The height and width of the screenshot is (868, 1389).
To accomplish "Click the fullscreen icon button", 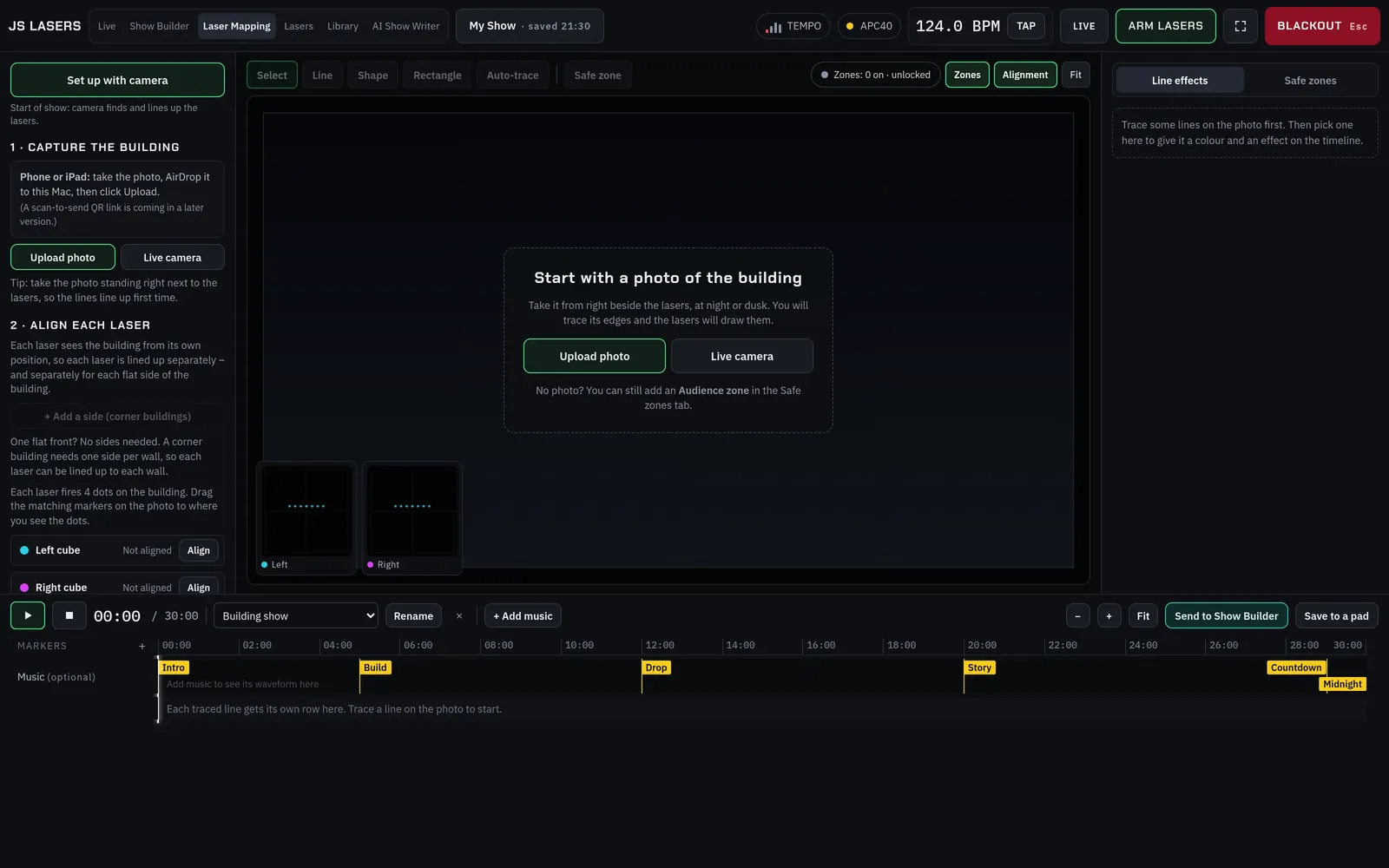I will point(1241,26).
